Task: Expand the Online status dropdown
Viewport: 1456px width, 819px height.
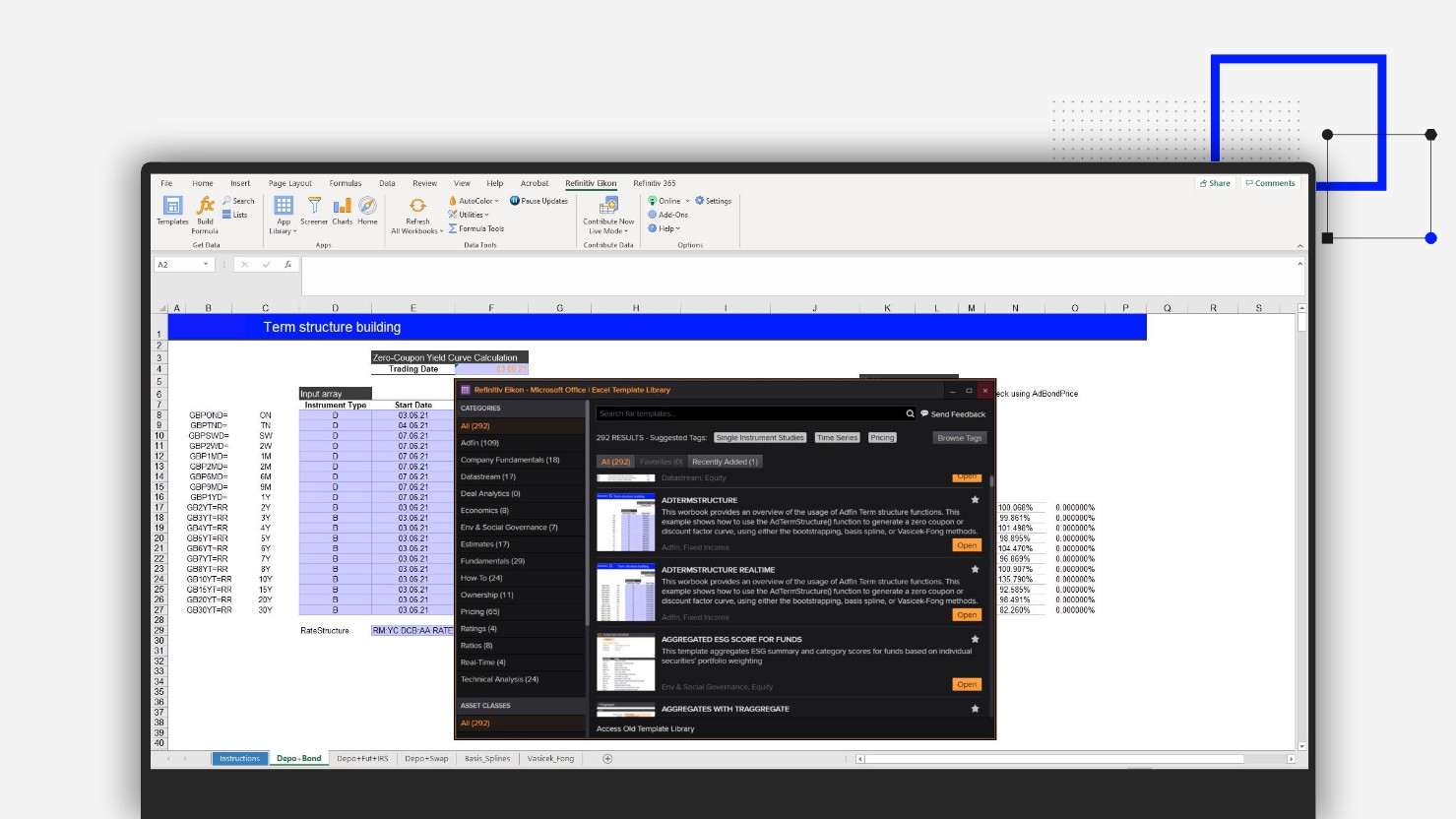Action: point(668,201)
